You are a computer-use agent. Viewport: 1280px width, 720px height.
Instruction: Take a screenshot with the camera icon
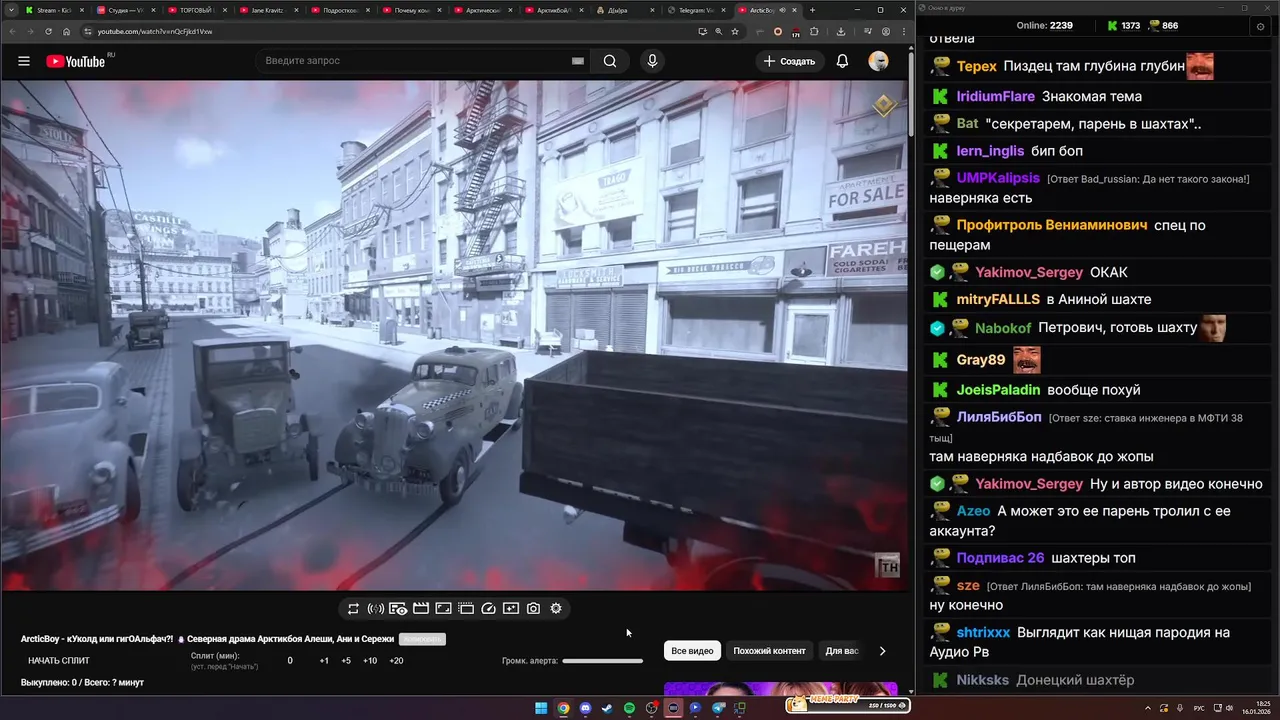tap(533, 608)
